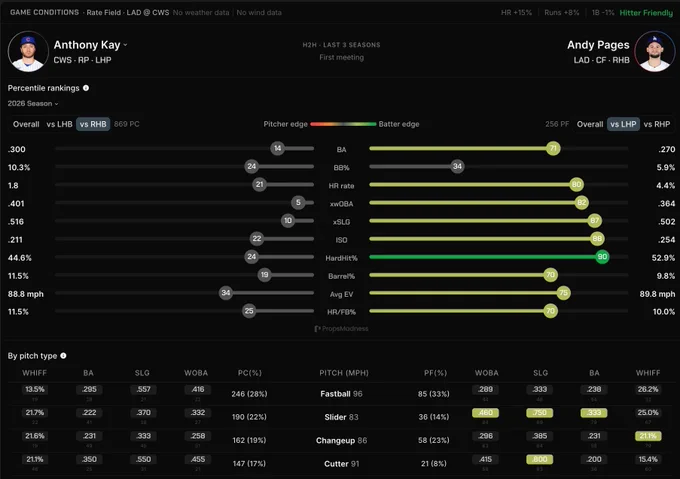Select pitcher Overall split tab
Viewport: 680px width, 479px height.
(x=26, y=124)
